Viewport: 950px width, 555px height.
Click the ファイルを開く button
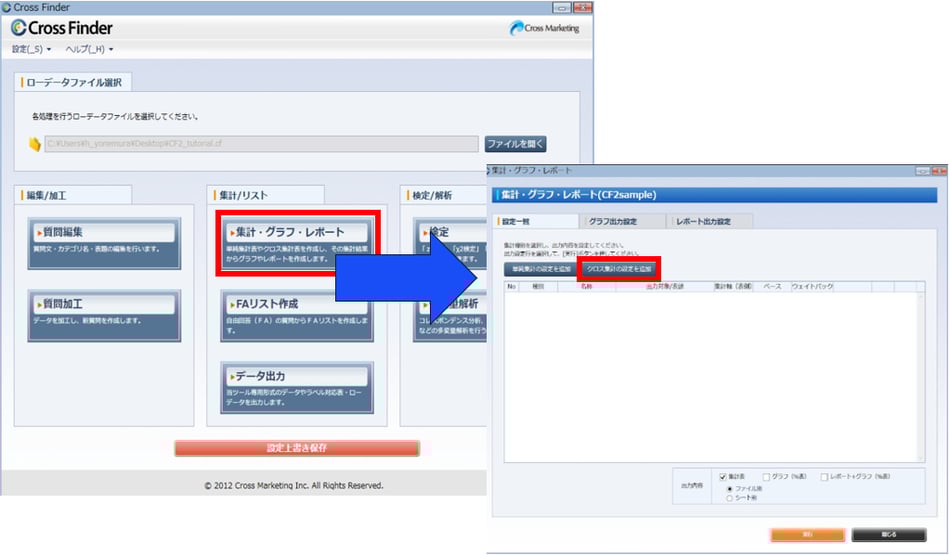click(515, 144)
